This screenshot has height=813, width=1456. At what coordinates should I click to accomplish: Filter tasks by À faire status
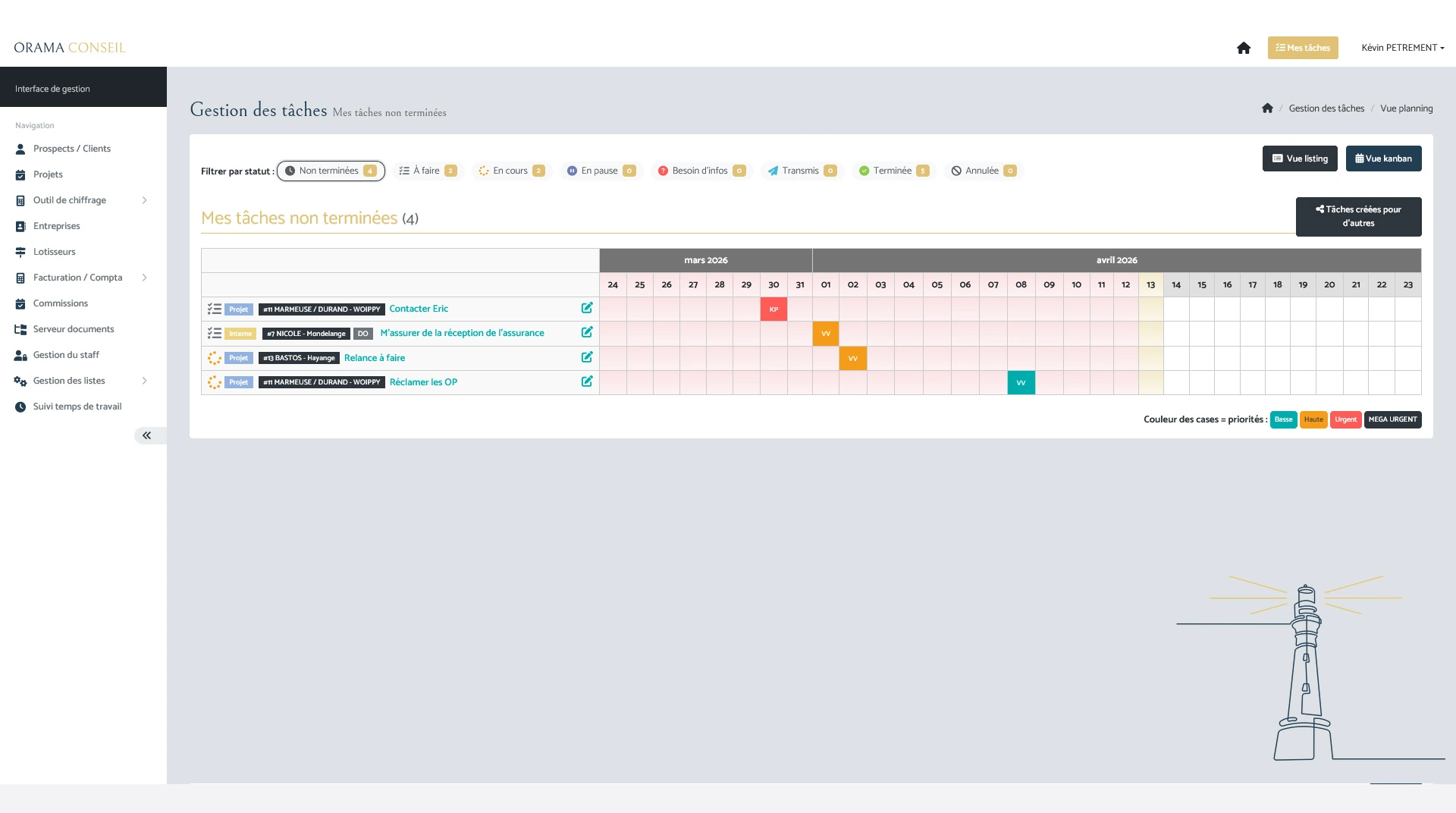pos(428,171)
